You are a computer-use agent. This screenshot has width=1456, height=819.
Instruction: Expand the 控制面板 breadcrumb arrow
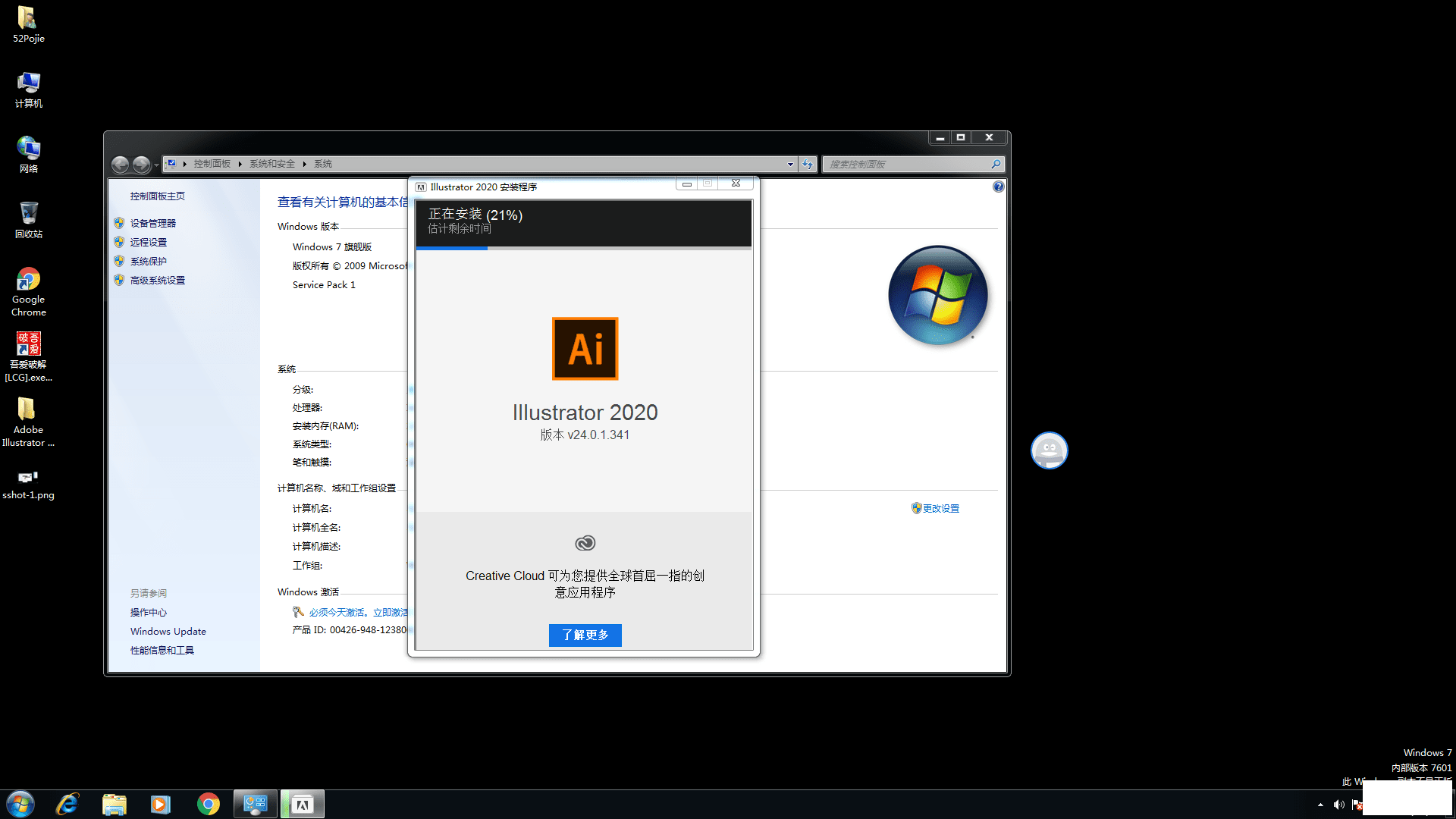[240, 164]
